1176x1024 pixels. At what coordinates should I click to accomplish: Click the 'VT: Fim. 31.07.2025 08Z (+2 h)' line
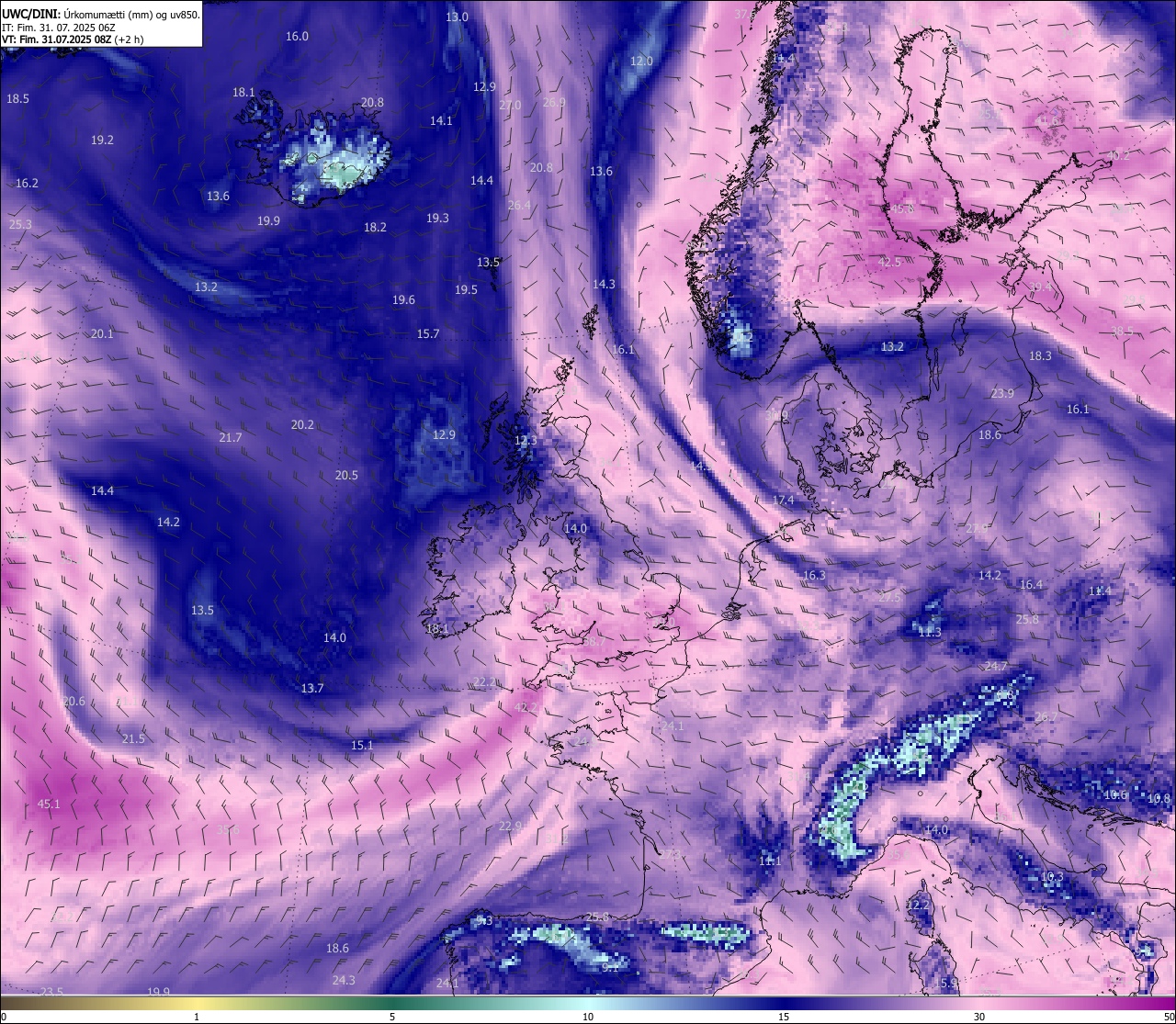(73, 39)
